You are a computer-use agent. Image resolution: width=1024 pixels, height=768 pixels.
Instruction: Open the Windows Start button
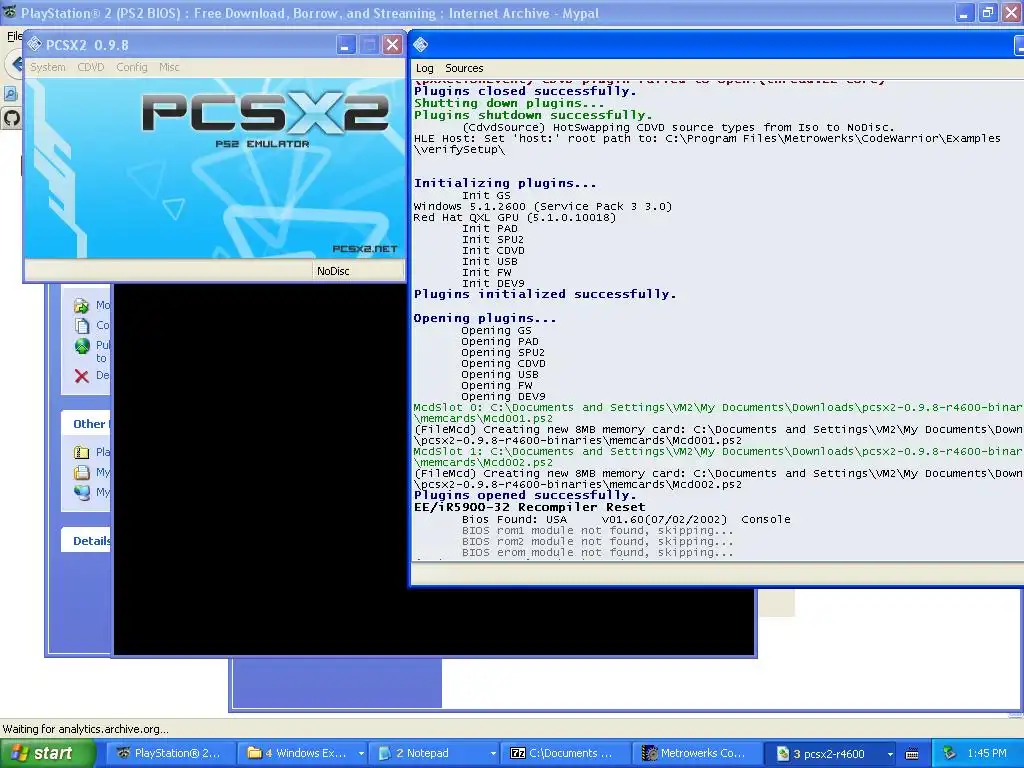tap(46, 753)
